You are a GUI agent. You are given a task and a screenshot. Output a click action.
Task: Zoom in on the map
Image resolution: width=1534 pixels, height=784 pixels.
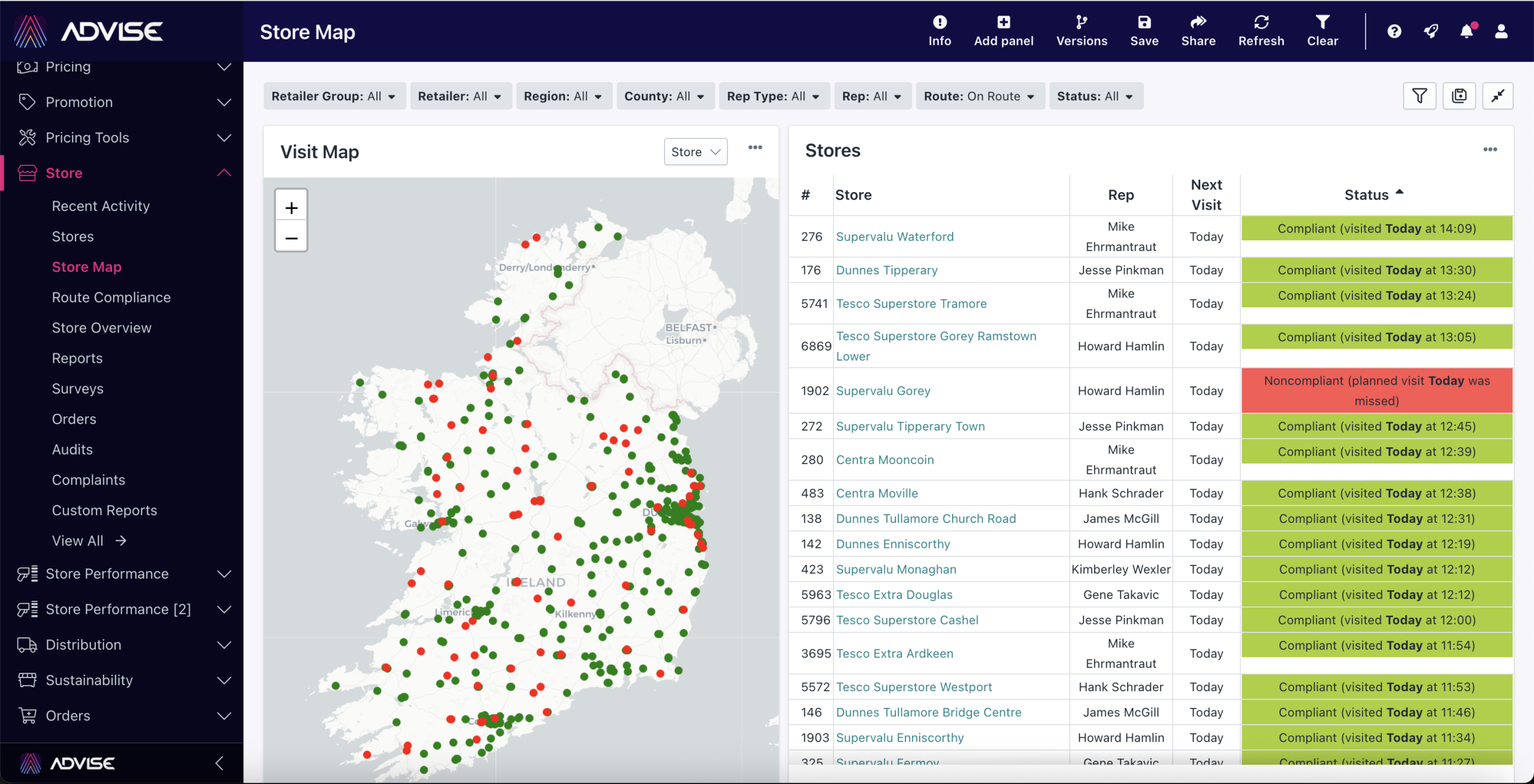click(x=291, y=208)
